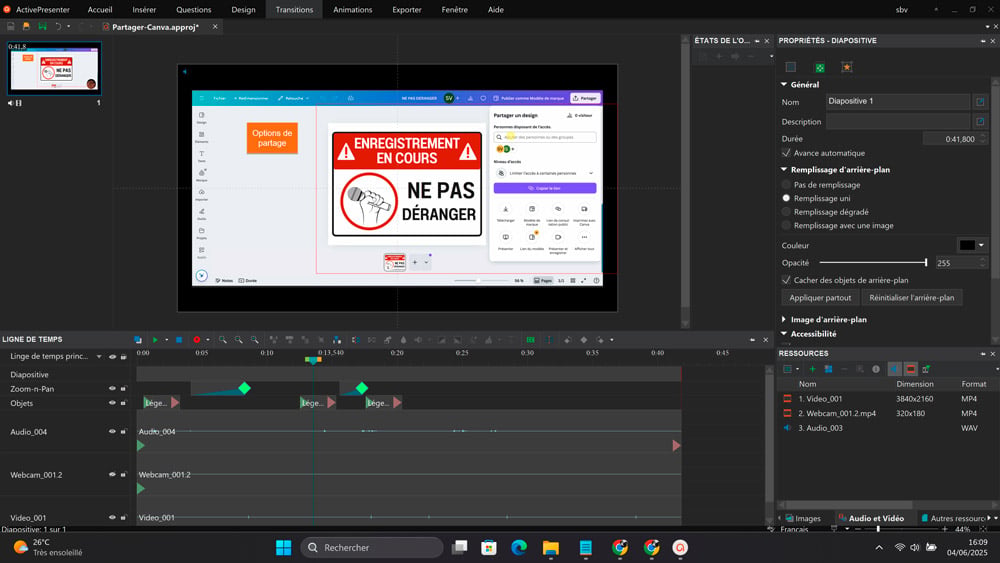Image resolution: width=1000 pixels, height=563 pixels.
Task: Open the Ressources view mode dropdown arrow
Action: click(x=797, y=369)
